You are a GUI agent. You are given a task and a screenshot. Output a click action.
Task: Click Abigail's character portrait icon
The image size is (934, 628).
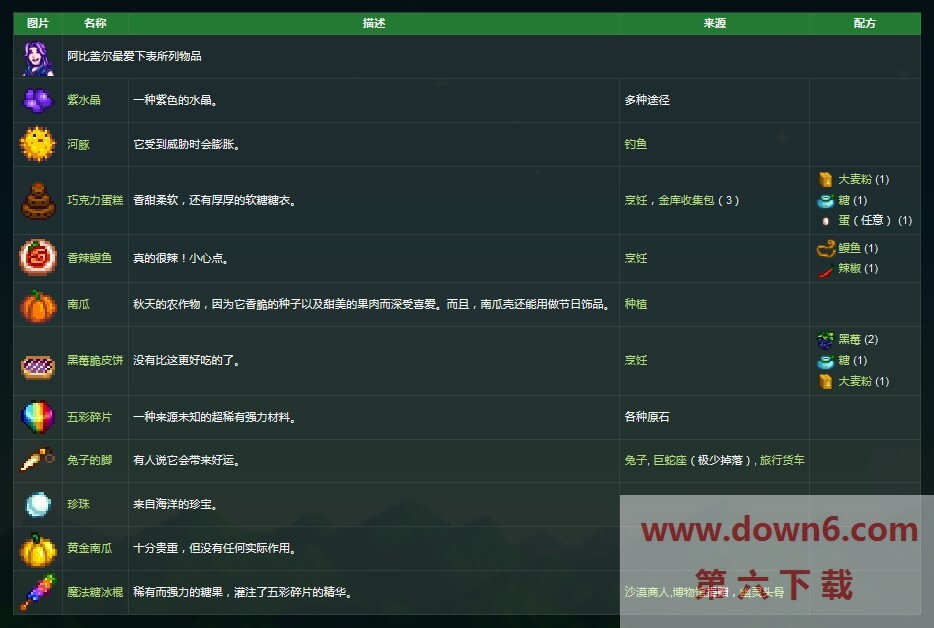[x=38, y=58]
